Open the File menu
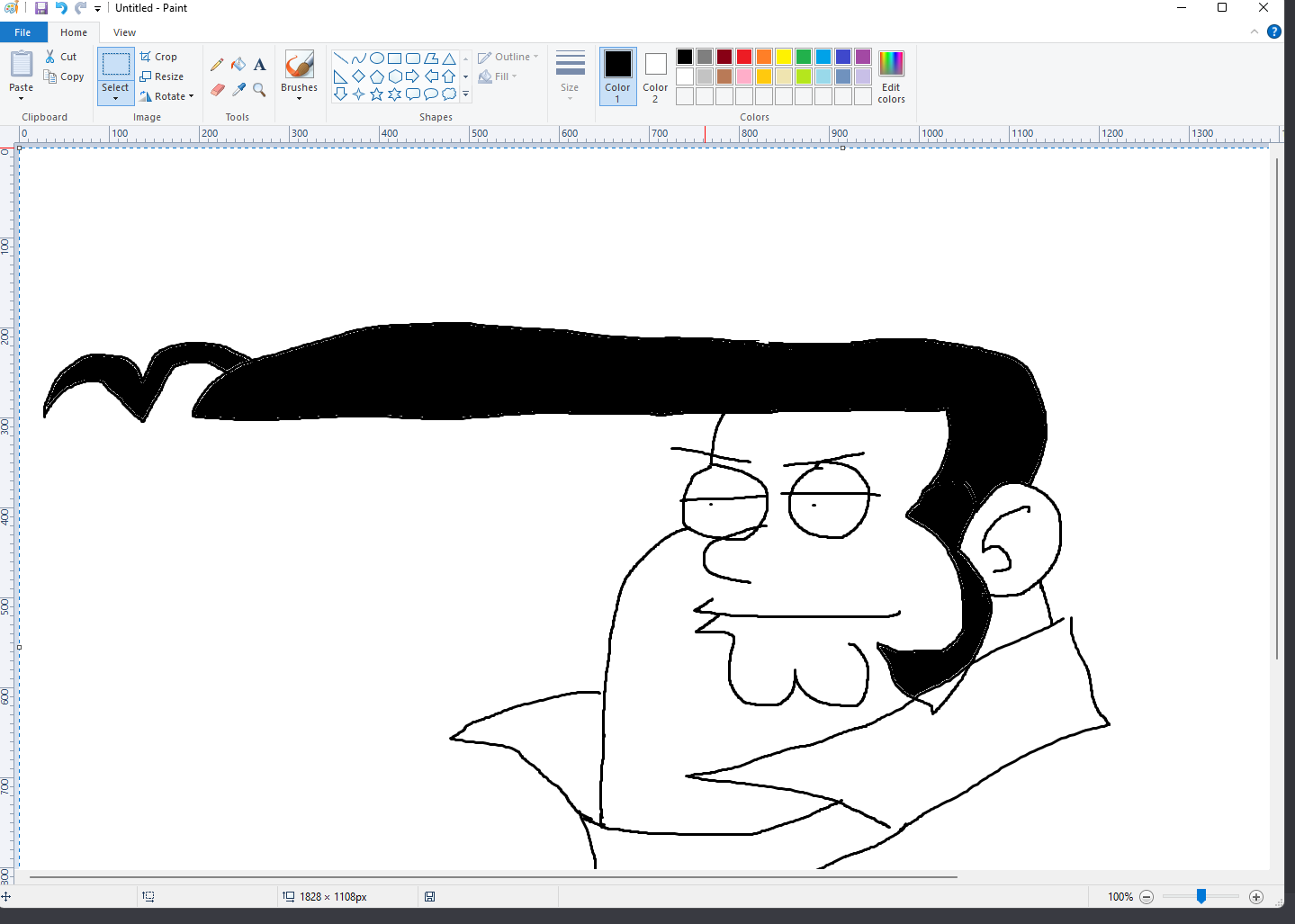The image size is (1295, 924). [23, 32]
